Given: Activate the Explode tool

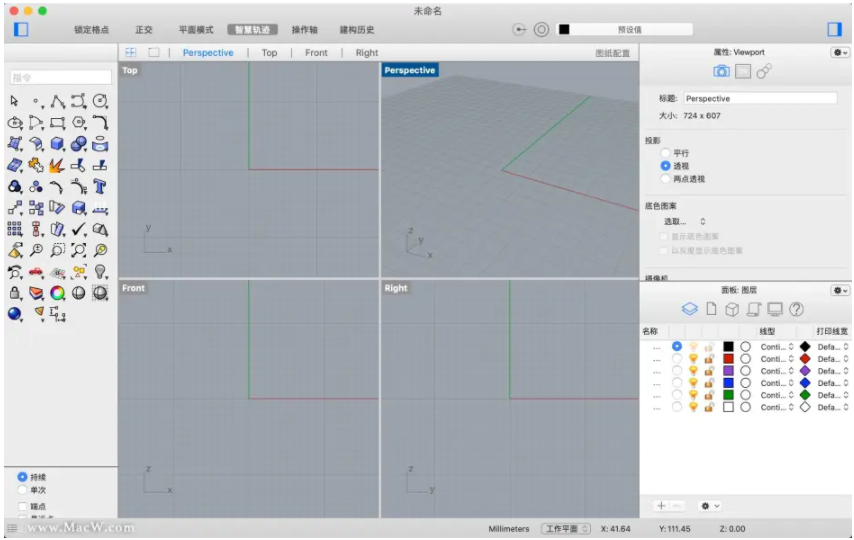Looking at the screenshot, I should tap(57, 165).
